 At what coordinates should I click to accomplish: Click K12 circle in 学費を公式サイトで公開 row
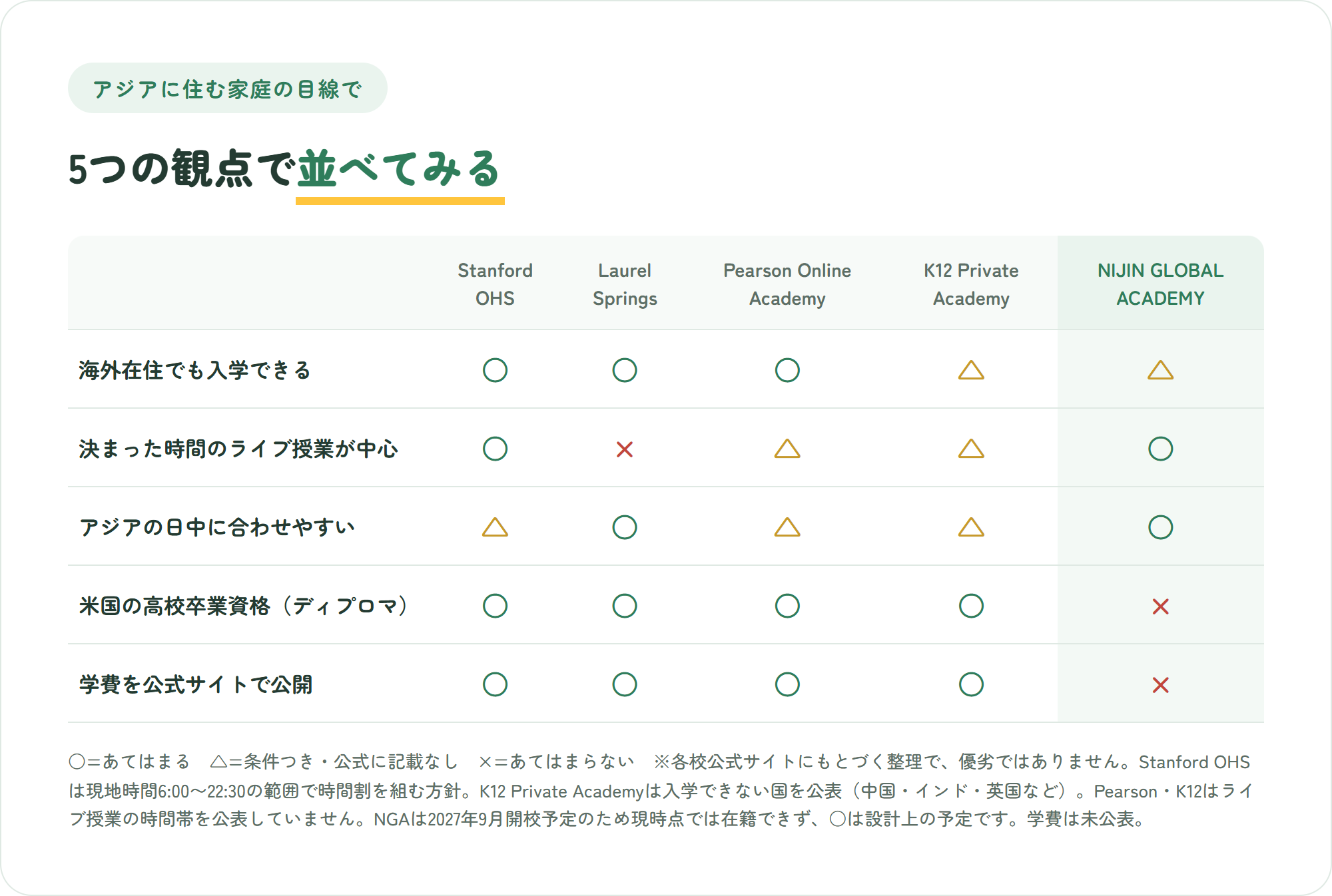point(971,684)
